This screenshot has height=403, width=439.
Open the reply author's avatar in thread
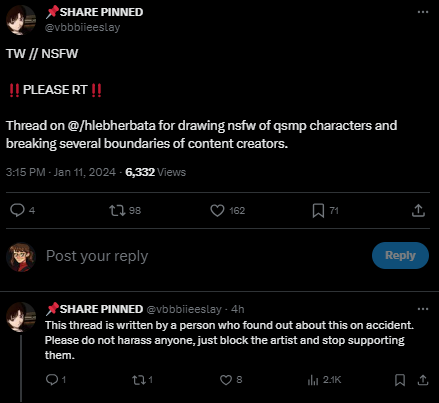21,317
